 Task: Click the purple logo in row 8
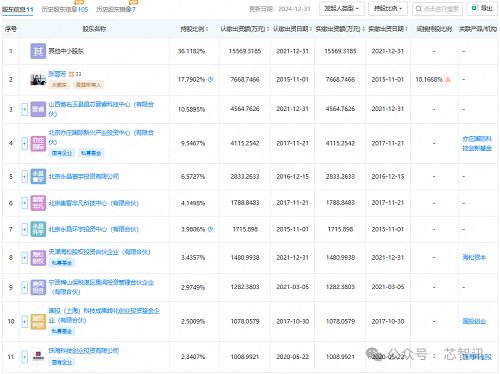[38, 258]
